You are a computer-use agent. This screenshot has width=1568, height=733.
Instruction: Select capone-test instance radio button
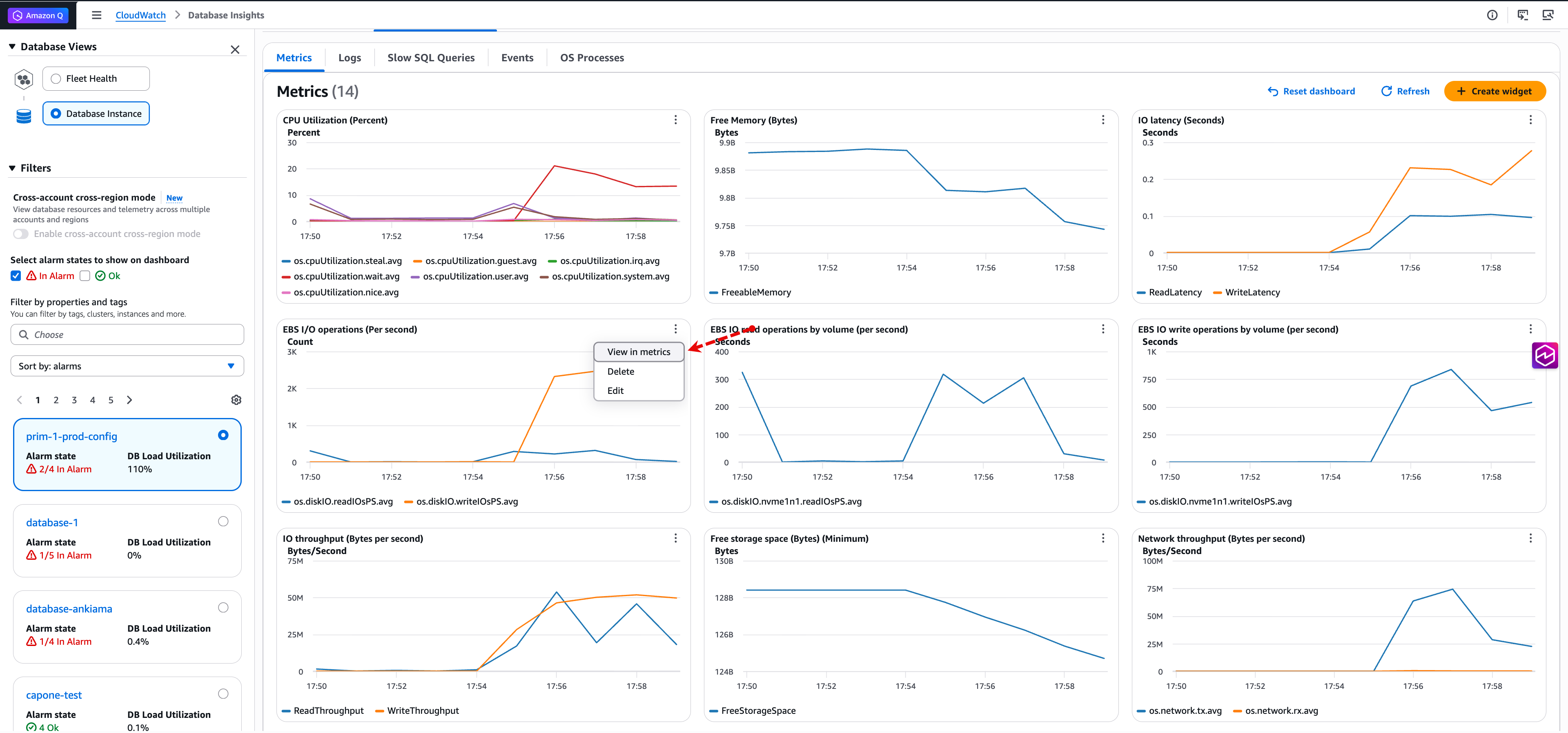[223, 694]
